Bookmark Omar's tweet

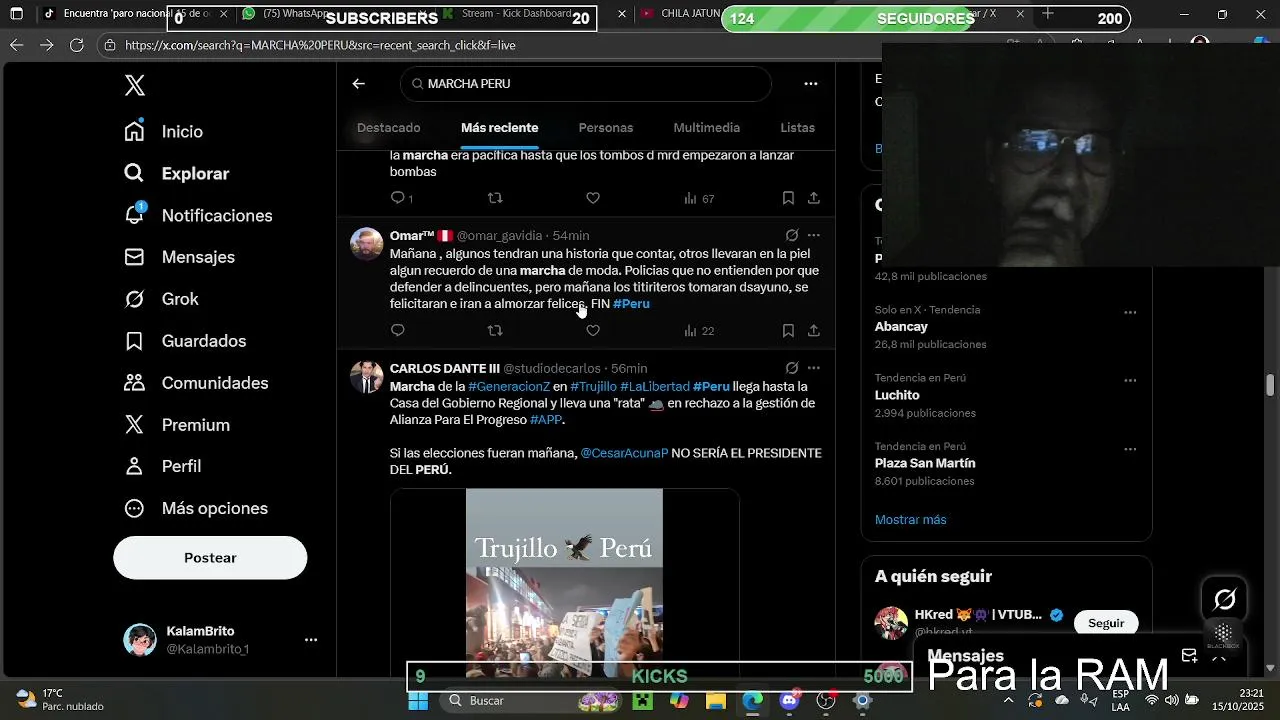point(788,330)
